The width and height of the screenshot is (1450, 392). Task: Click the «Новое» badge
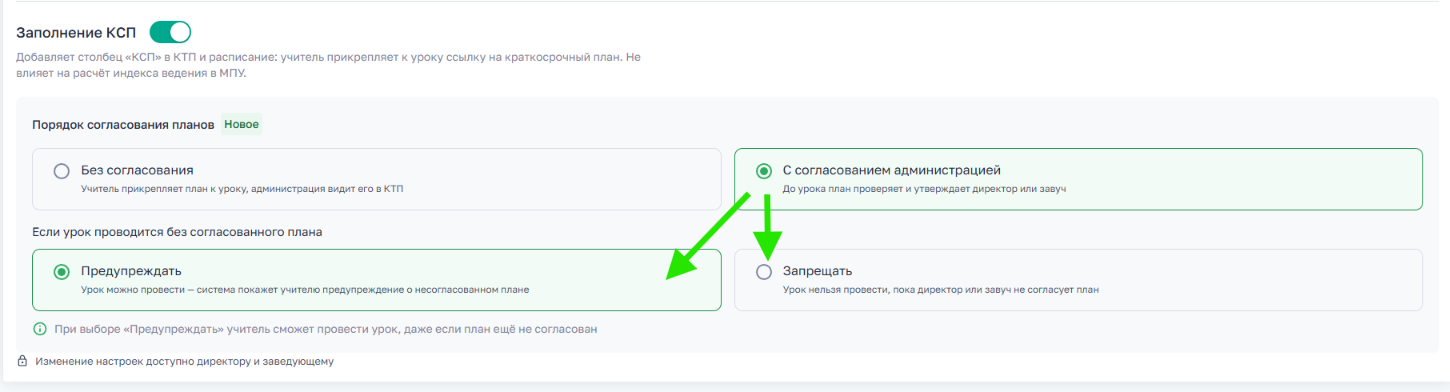tap(242, 125)
